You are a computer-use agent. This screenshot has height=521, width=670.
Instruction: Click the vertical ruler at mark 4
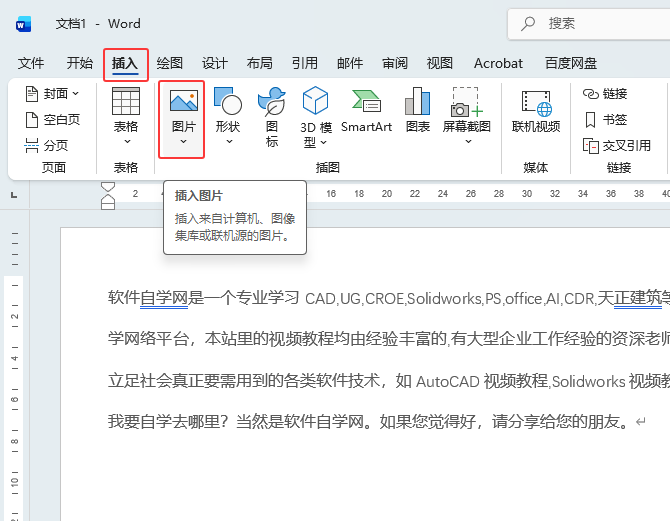click(x=15, y=358)
